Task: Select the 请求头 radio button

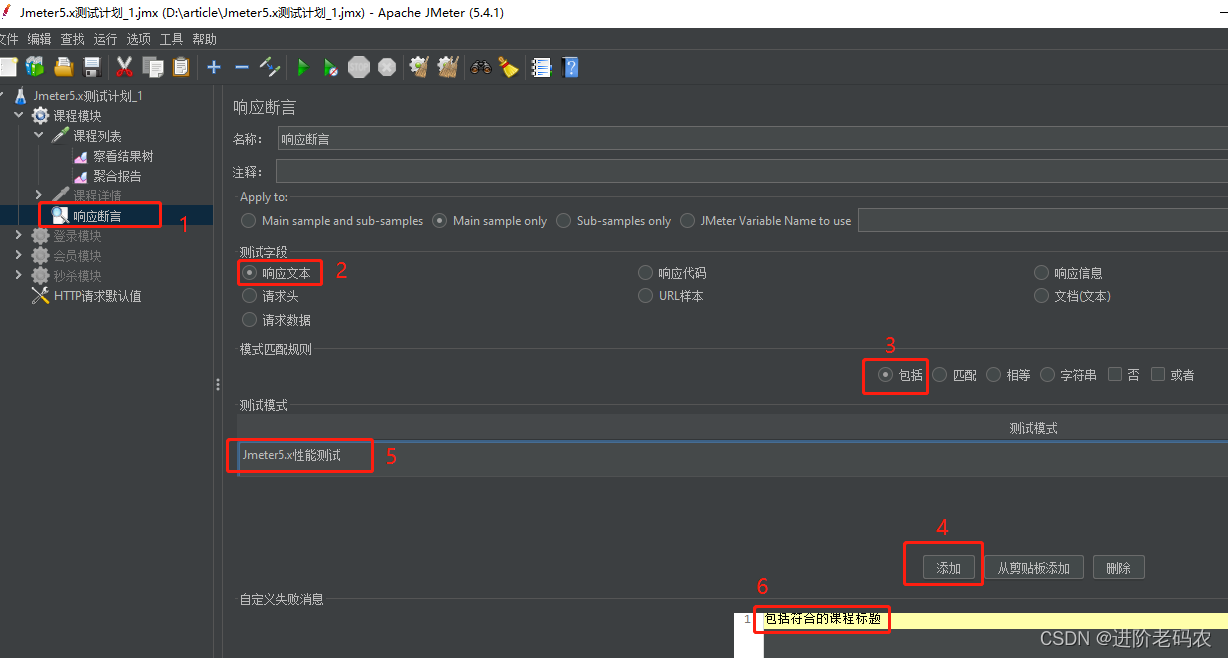Action: click(x=250, y=295)
